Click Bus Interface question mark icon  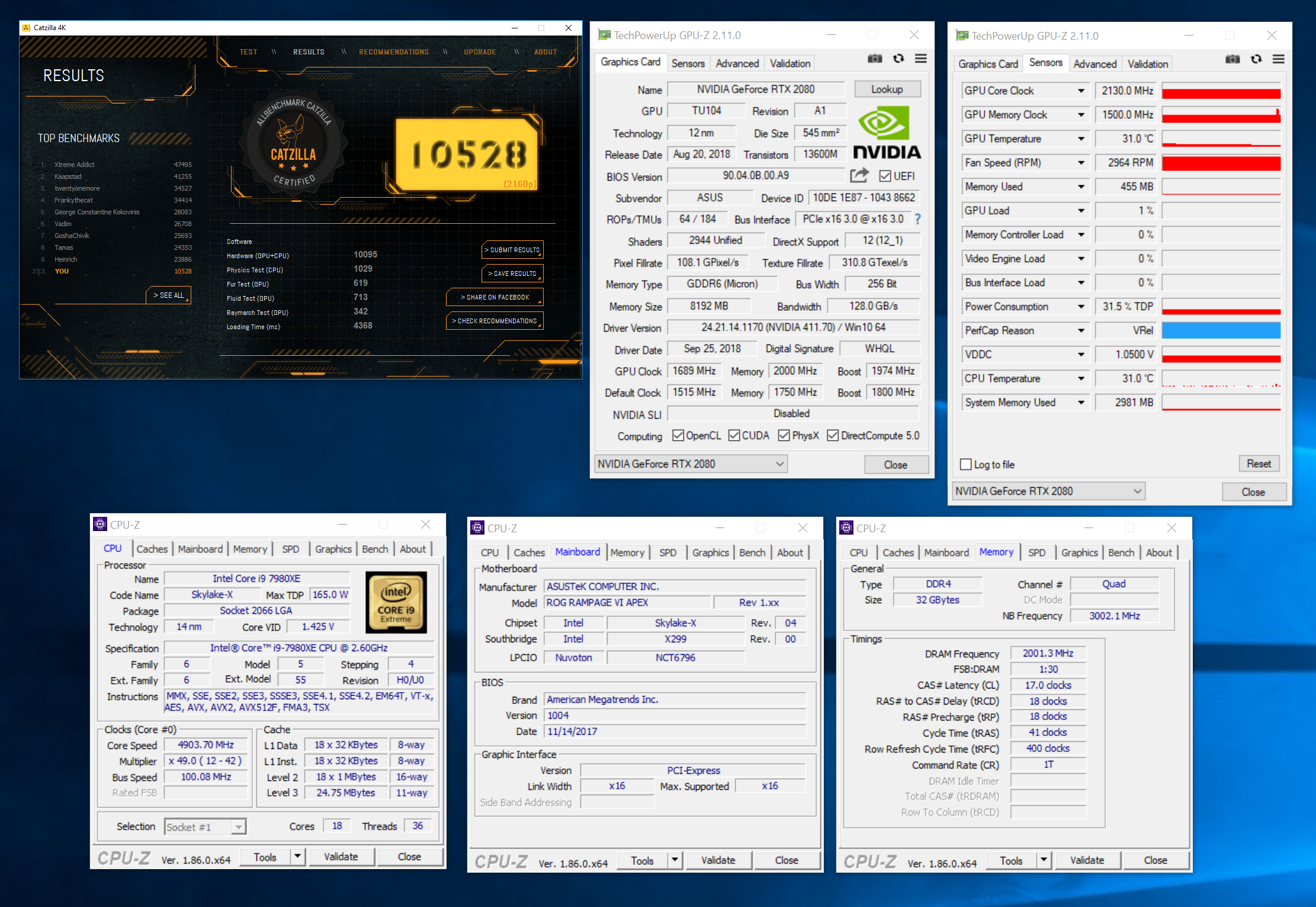[x=917, y=219]
